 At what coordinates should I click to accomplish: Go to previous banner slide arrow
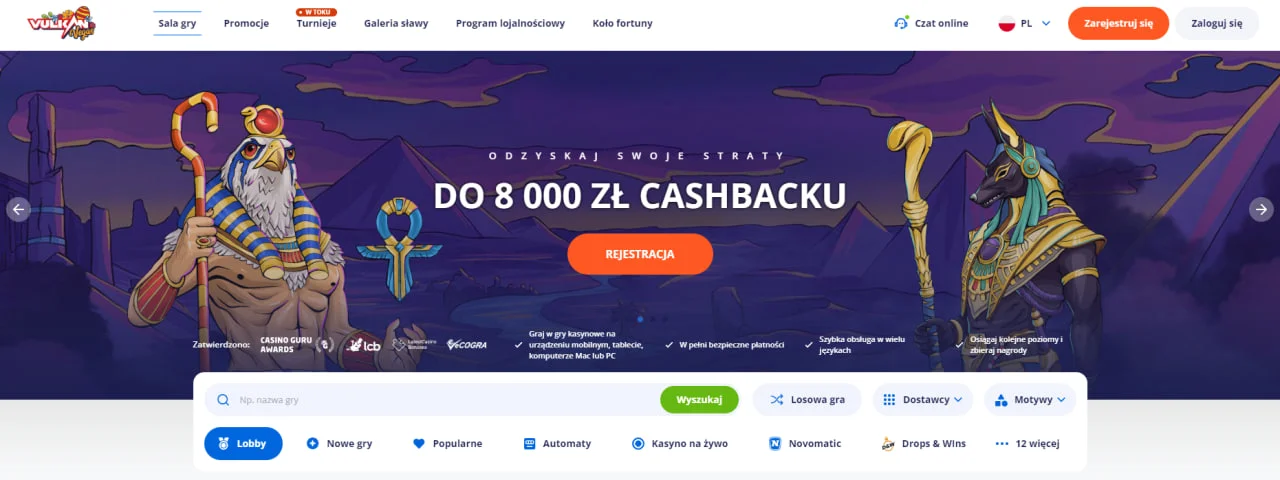click(x=18, y=209)
